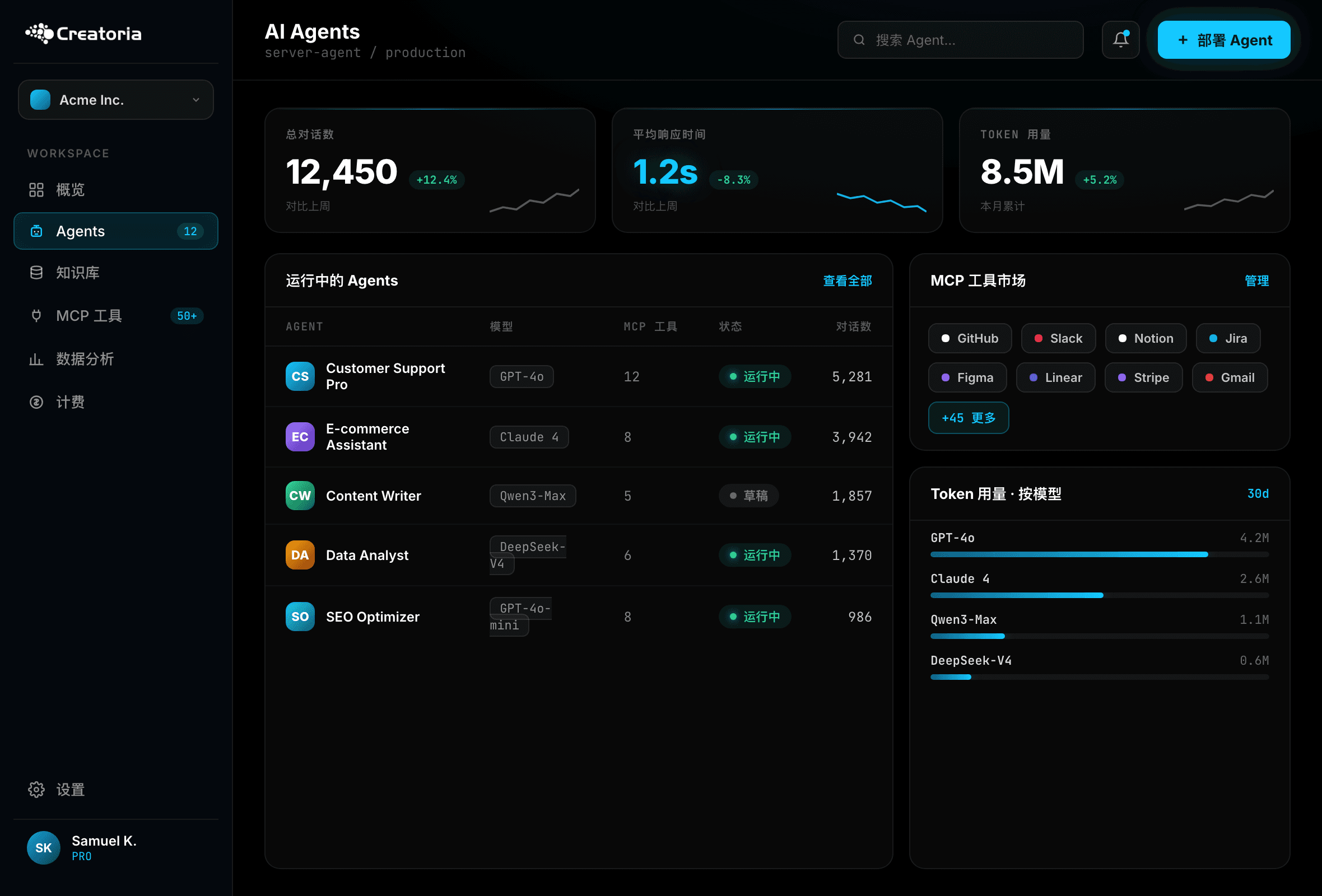Open 数据分析 menu item
Viewport: 1322px width, 896px height.
coord(116,360)
